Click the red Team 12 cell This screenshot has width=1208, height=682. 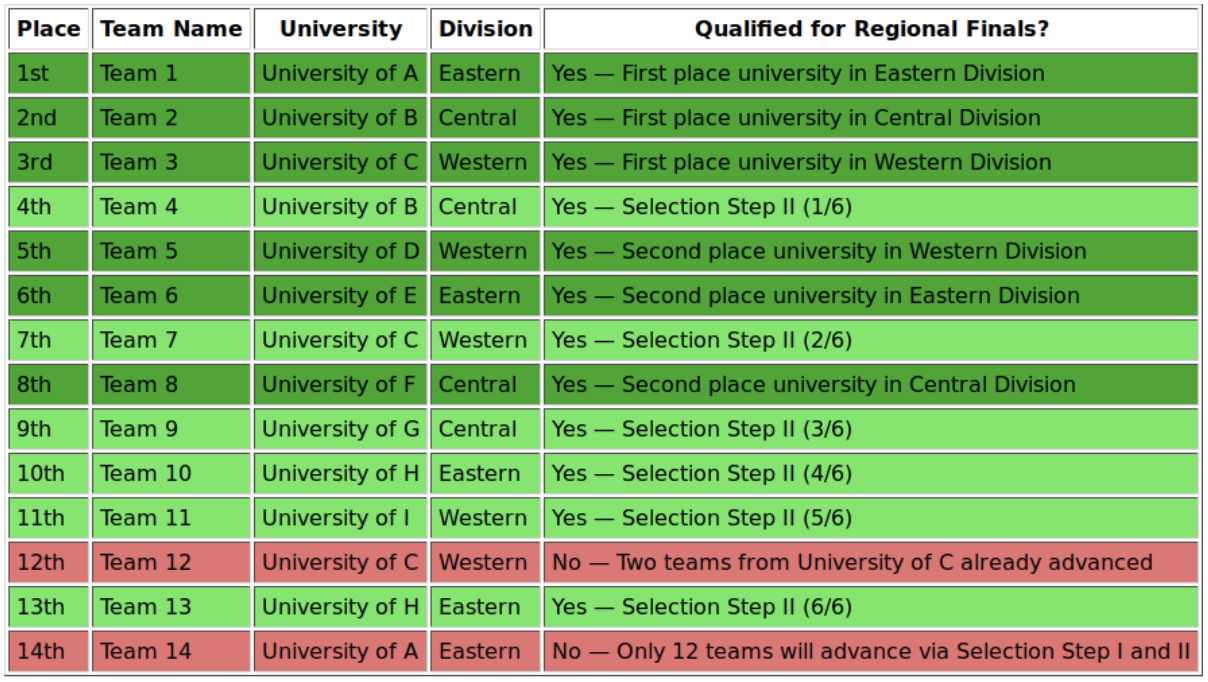pyautogui.click(x=171, y=562)
